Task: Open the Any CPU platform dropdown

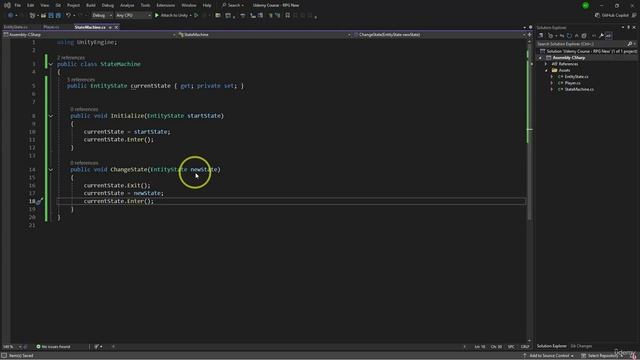Action: click(x=133, y=15)
